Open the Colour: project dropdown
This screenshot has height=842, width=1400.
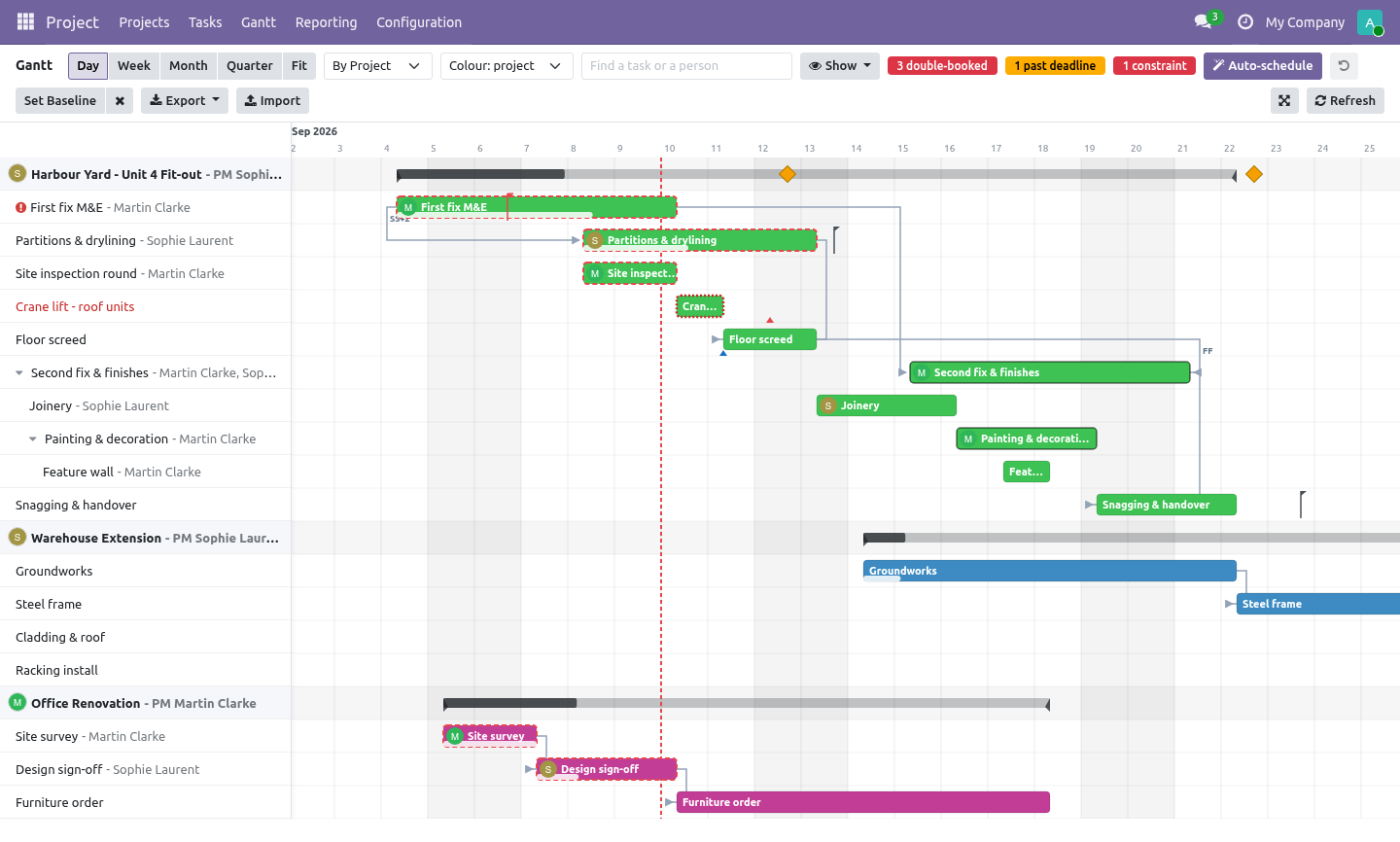[x=507, y=66]
